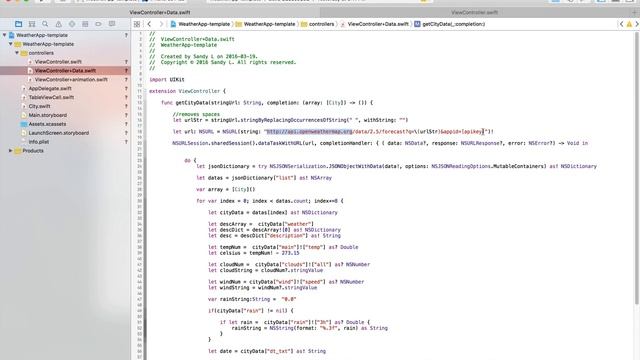Viewport: 640px width, 360px height.
Task: Open the WeatherApp-template folder segment in jump bar
Action: 265,24
